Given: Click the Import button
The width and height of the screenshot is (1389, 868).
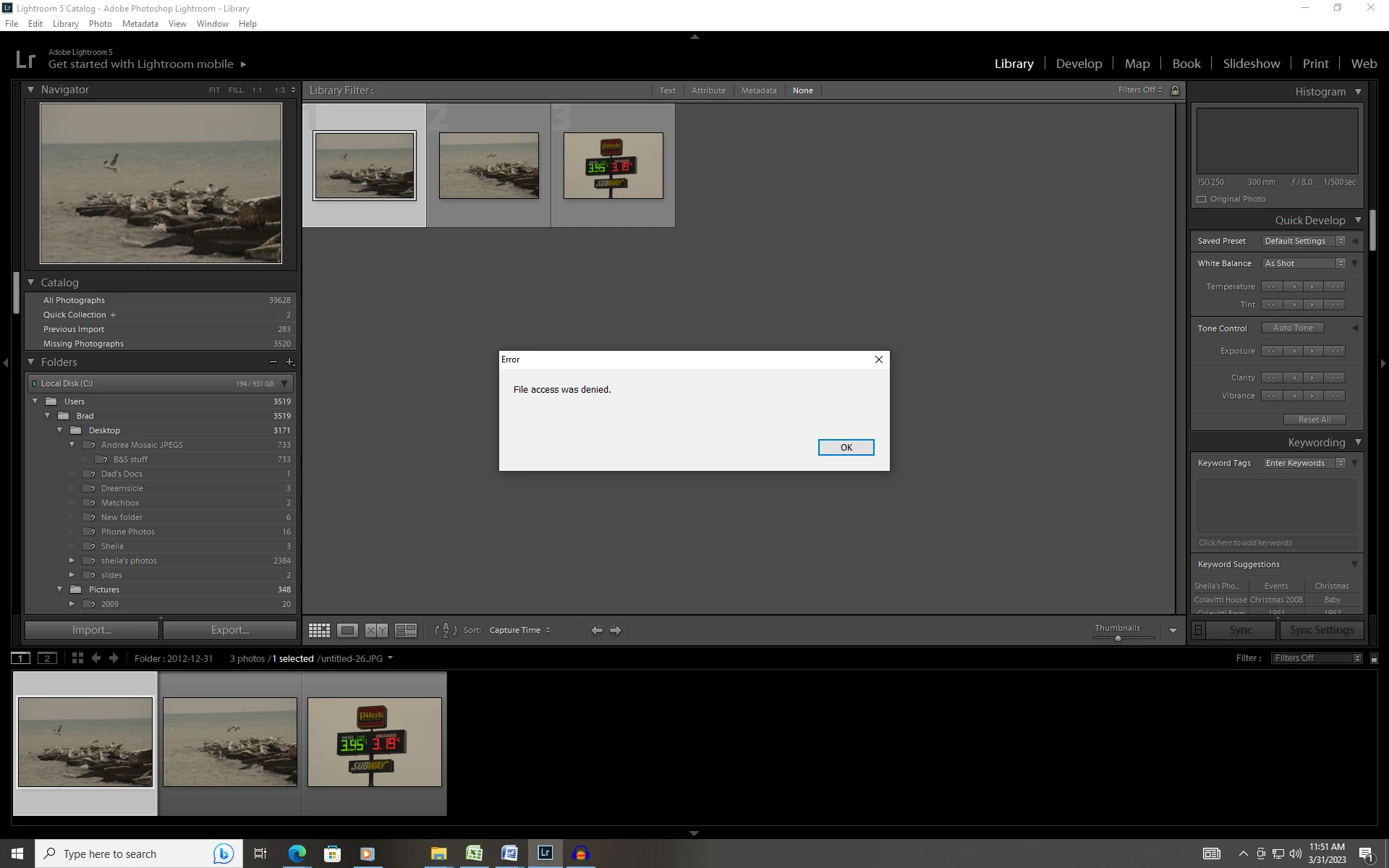Looking at the screenshot, I should (92, 630).
